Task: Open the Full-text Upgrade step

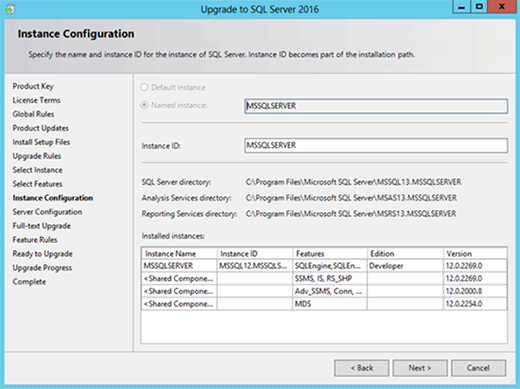Action: [42, 226]
